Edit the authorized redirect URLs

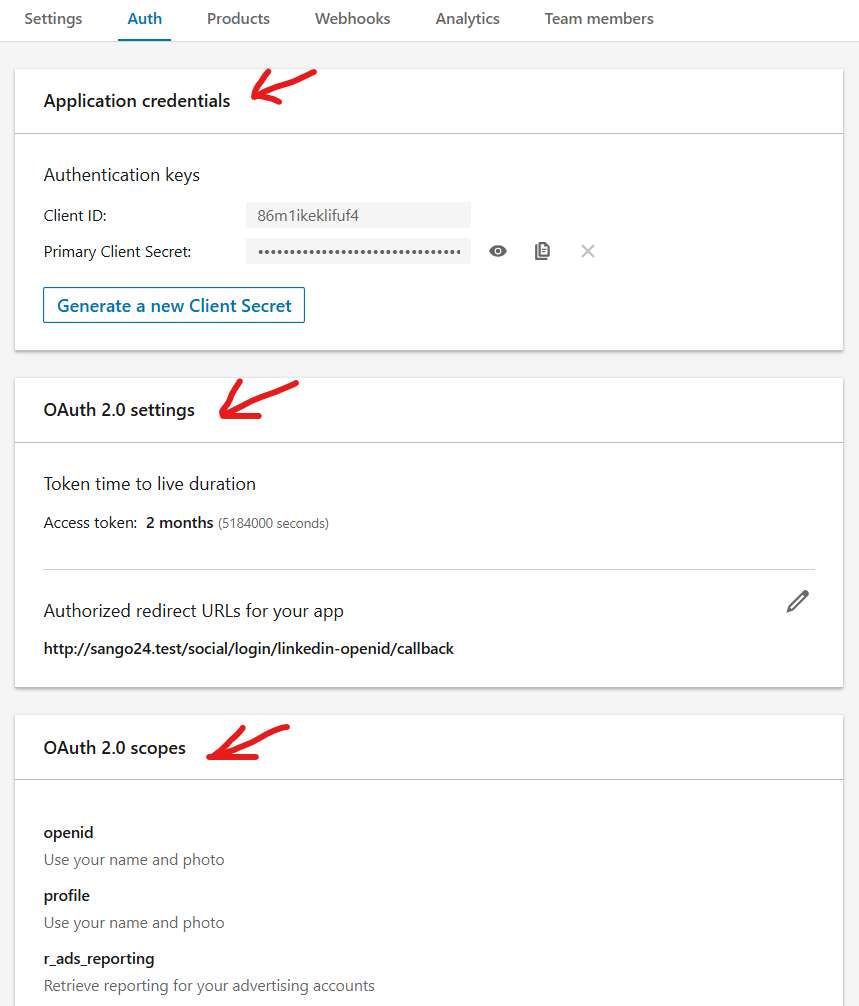coord(797,600)
